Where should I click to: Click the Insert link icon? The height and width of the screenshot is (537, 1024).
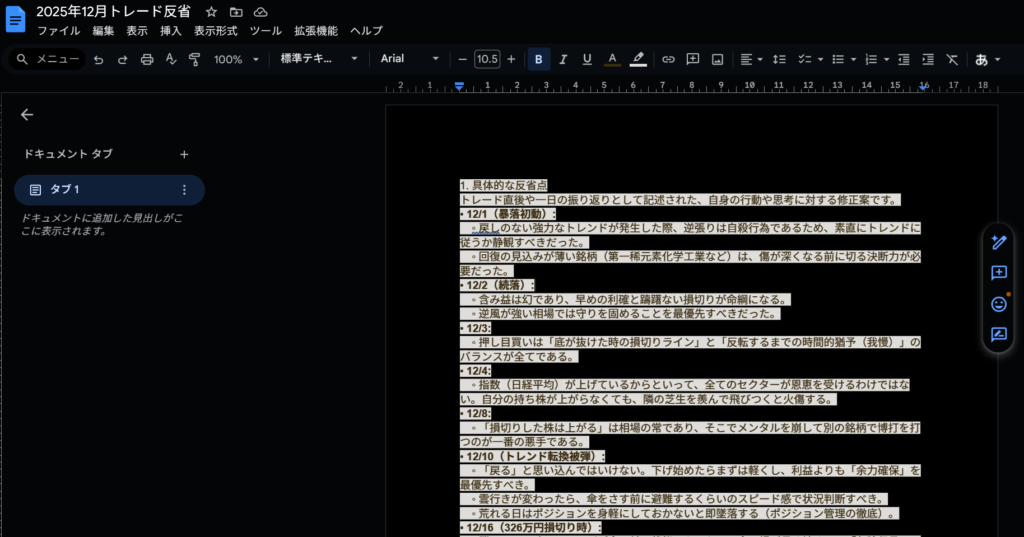[x=668, y=60]
